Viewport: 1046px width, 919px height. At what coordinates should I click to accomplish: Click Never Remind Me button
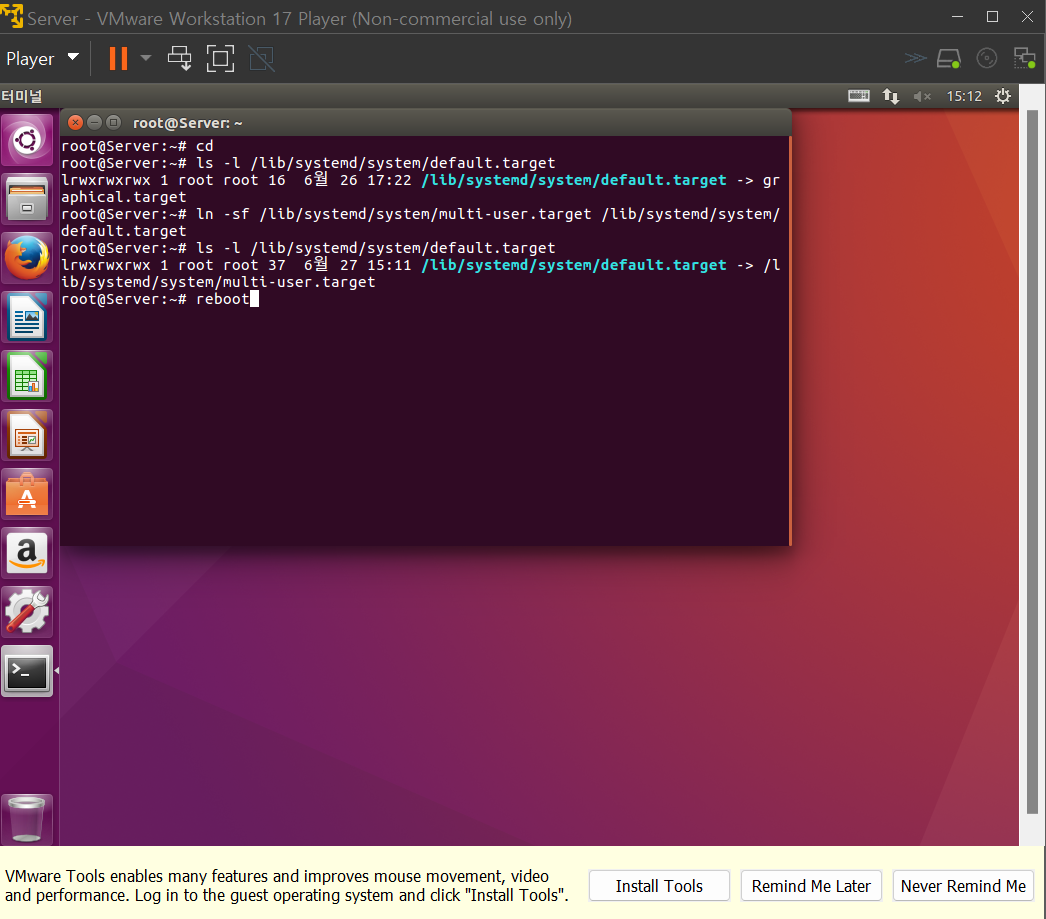tap(963, 886)
